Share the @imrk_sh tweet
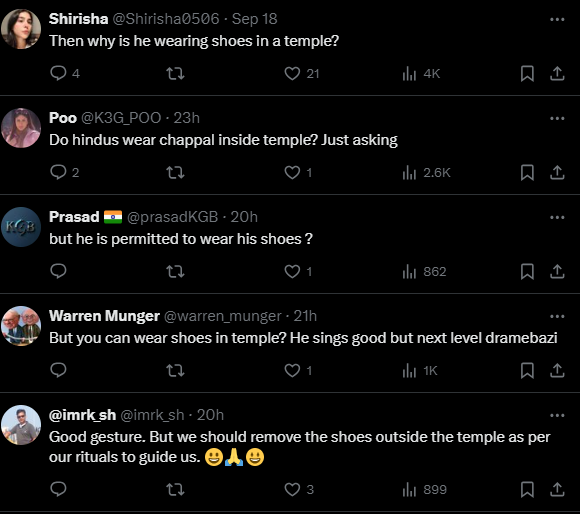The width and height of the screenshot is (580, 514). (557, 490)
